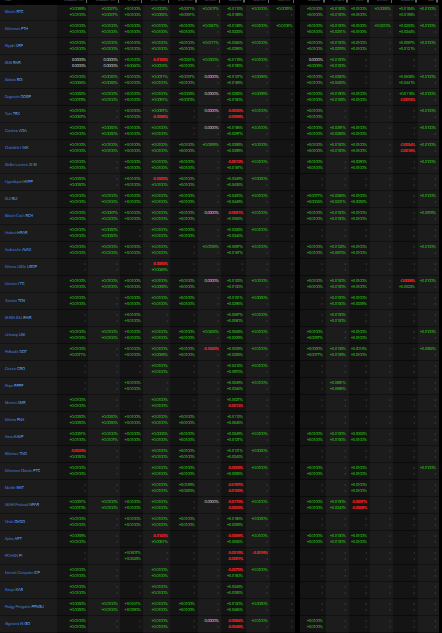Open the Tron TRX coin link
This screenshot has width=442, height=633.
(x=12, y=113)
